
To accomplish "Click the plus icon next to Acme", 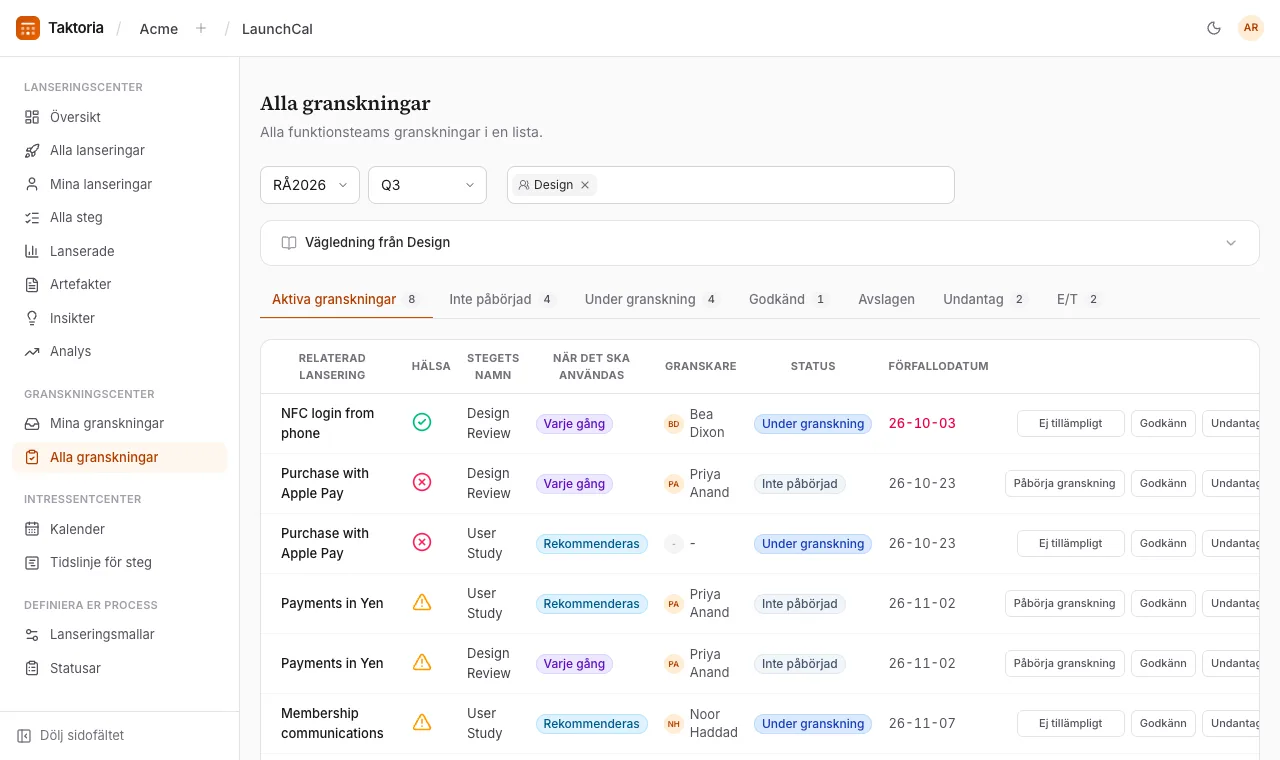I will tap(201, 28).
